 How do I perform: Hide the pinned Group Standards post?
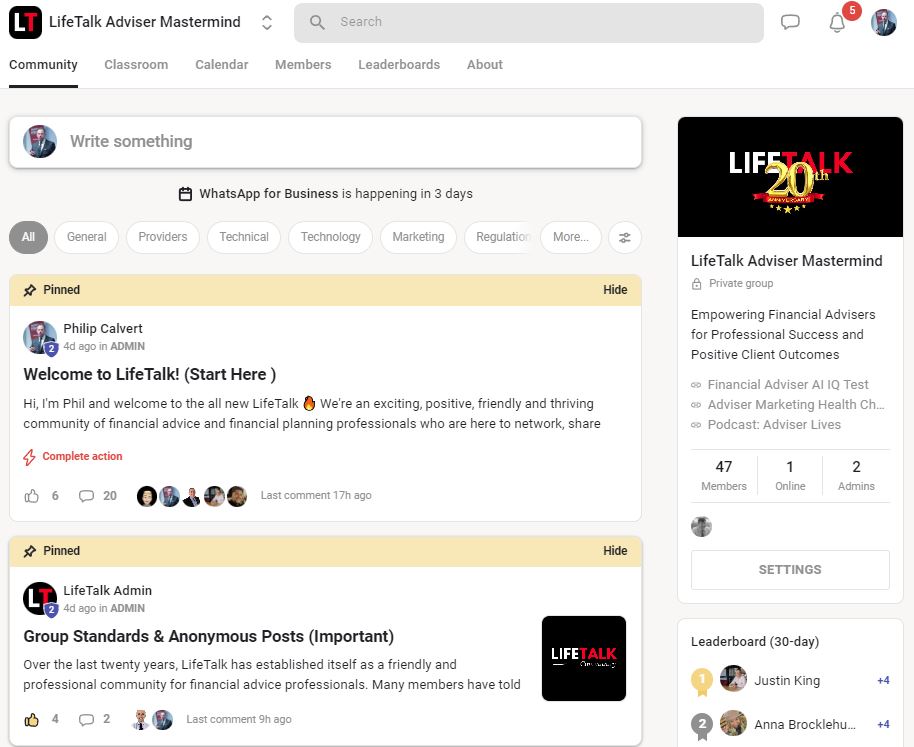point(615,551)
